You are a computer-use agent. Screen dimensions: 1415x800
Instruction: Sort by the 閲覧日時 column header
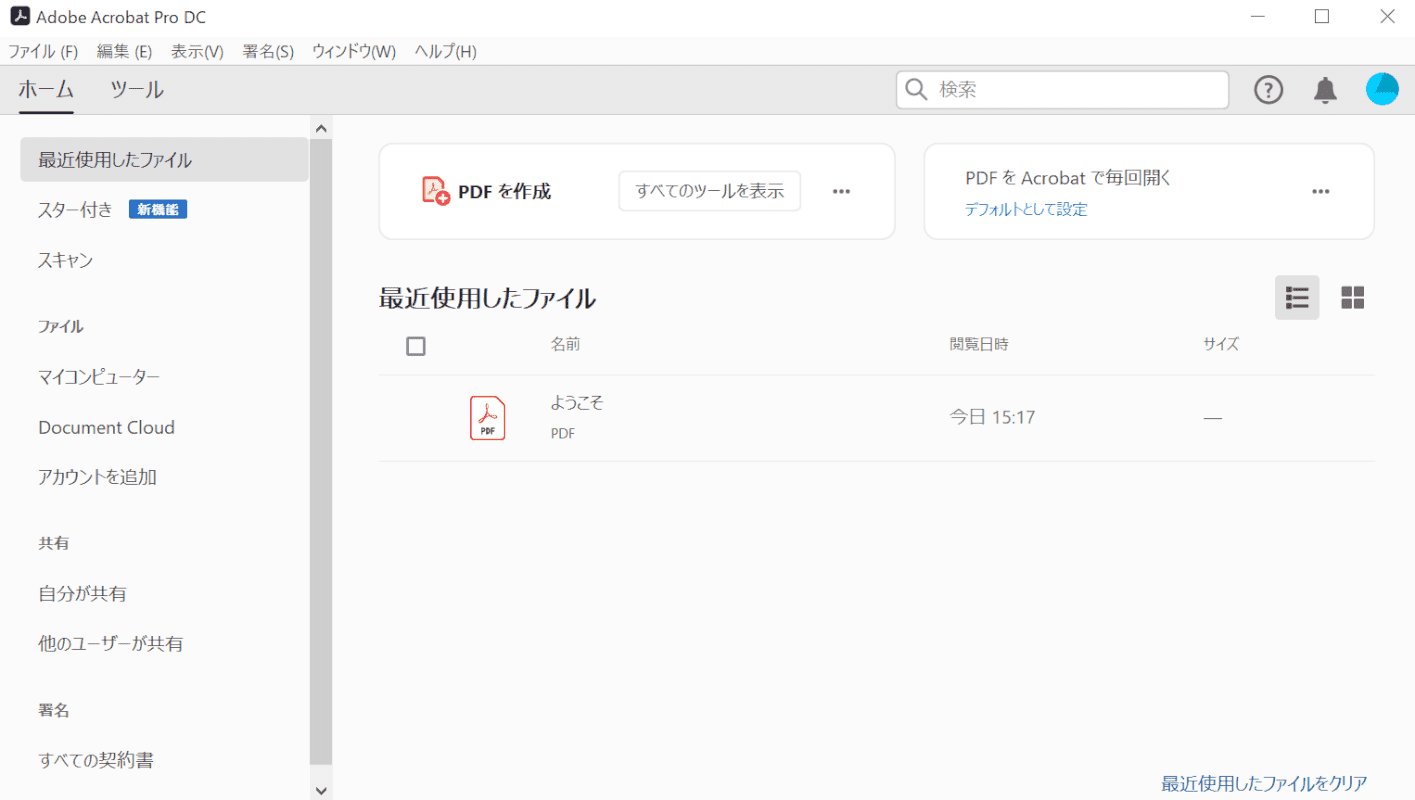click(979, 344)
